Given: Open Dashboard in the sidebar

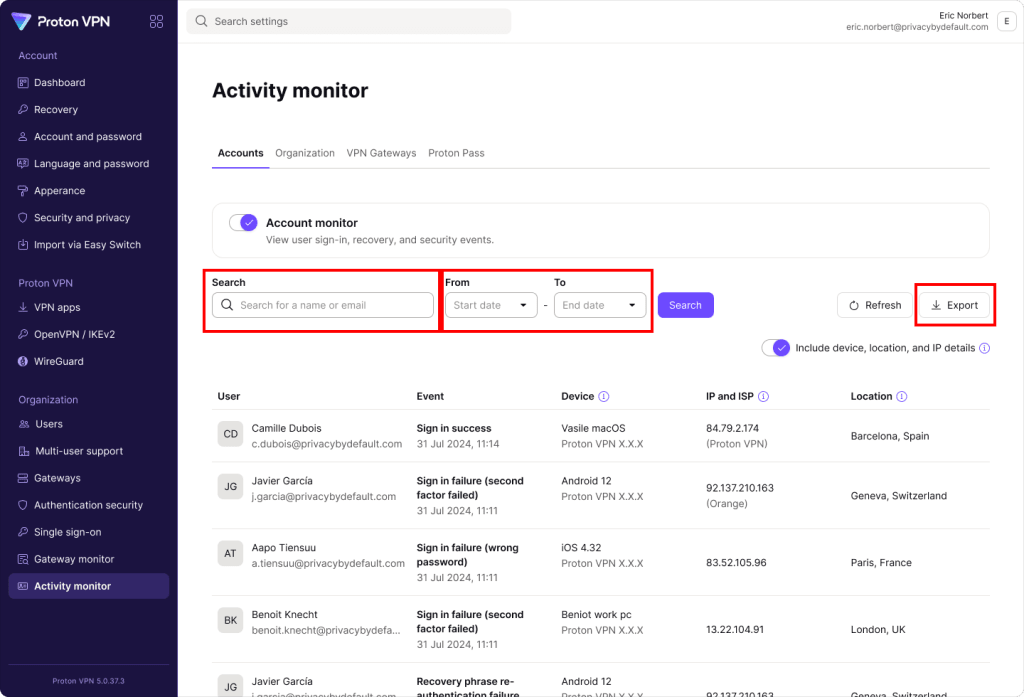Looking at the screenshot, I should point(89,82).
